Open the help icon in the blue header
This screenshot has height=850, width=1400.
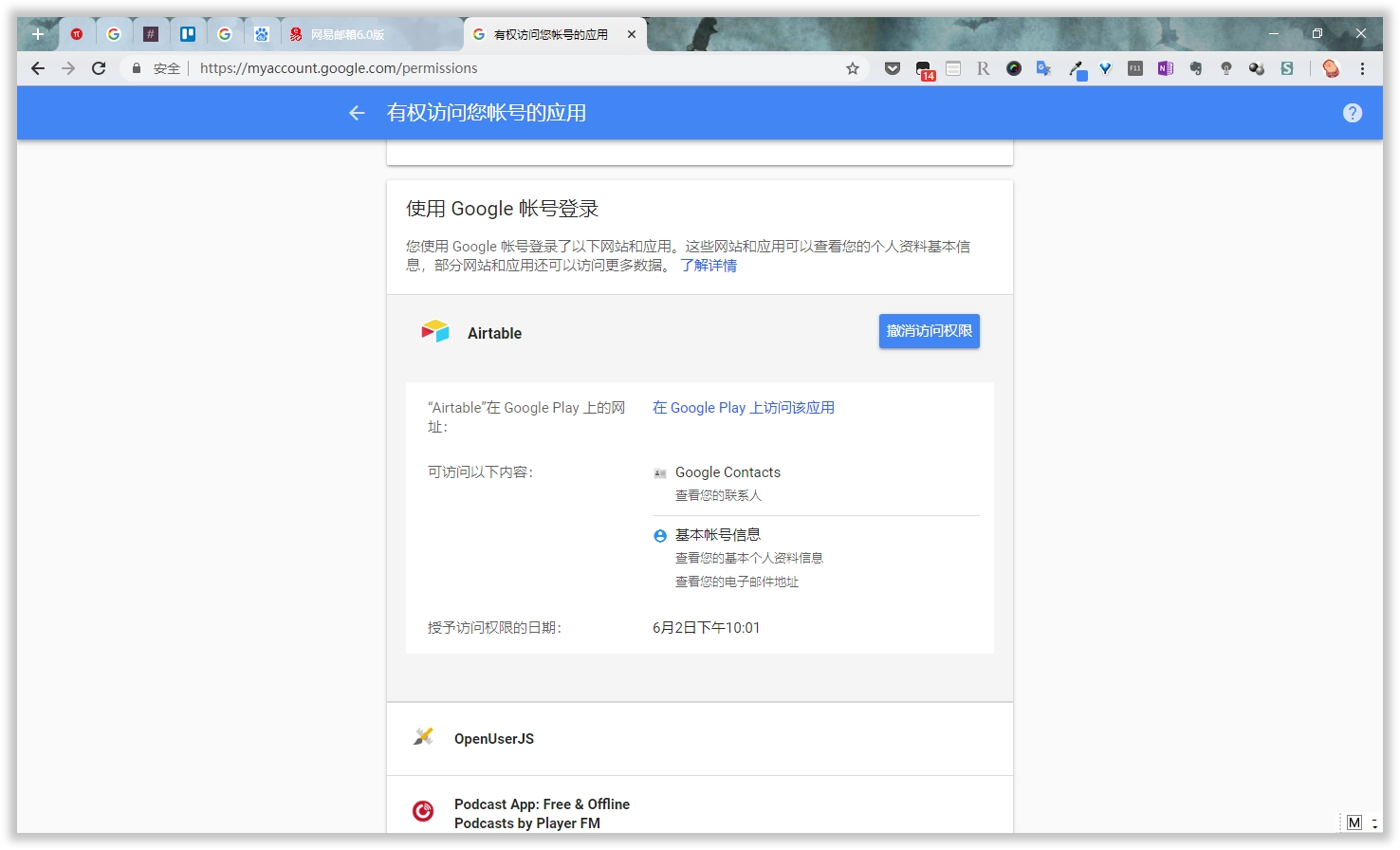(x=1353, y=113)
